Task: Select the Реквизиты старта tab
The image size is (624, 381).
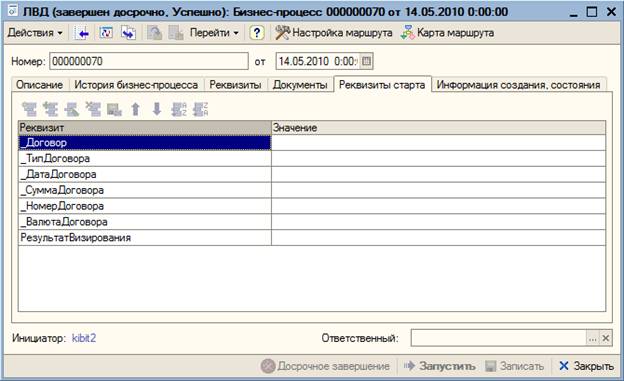Action: [382, 84]
